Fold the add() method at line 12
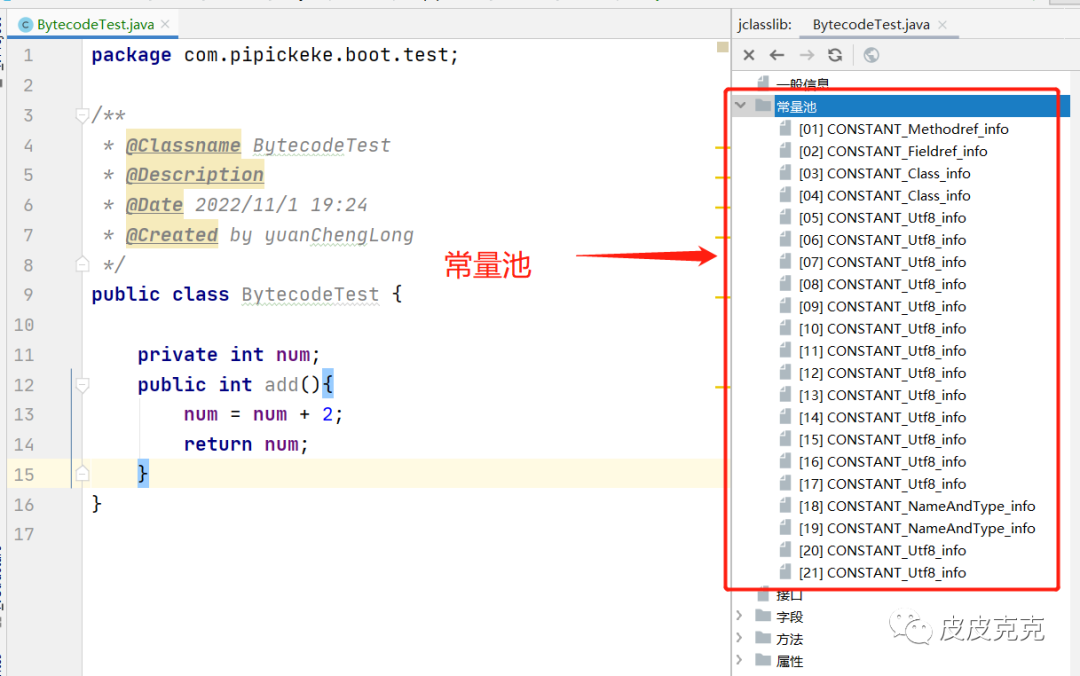 (82, 385)
